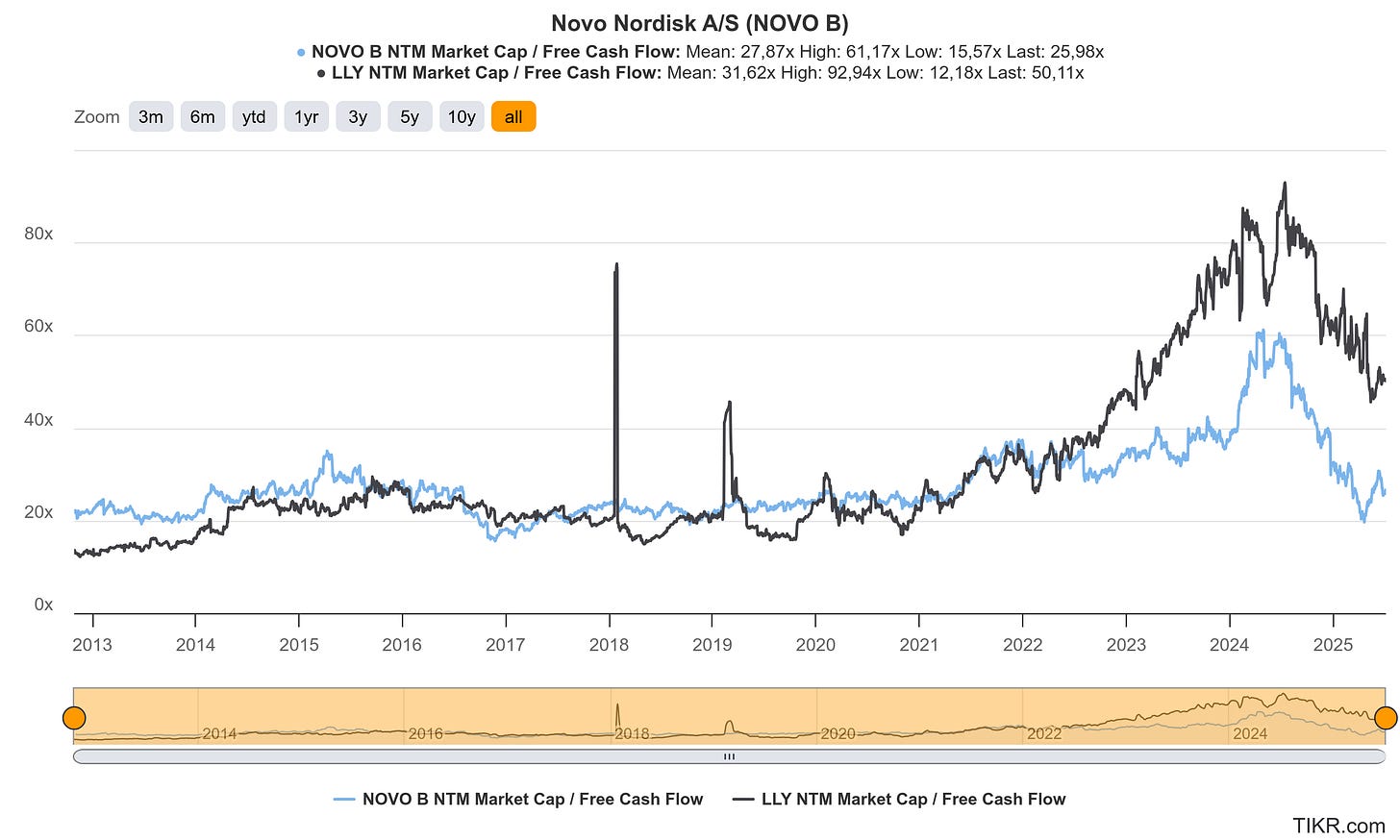
Task: Click 2014 label in navigator strip
Action: click(x=220, y=734)
